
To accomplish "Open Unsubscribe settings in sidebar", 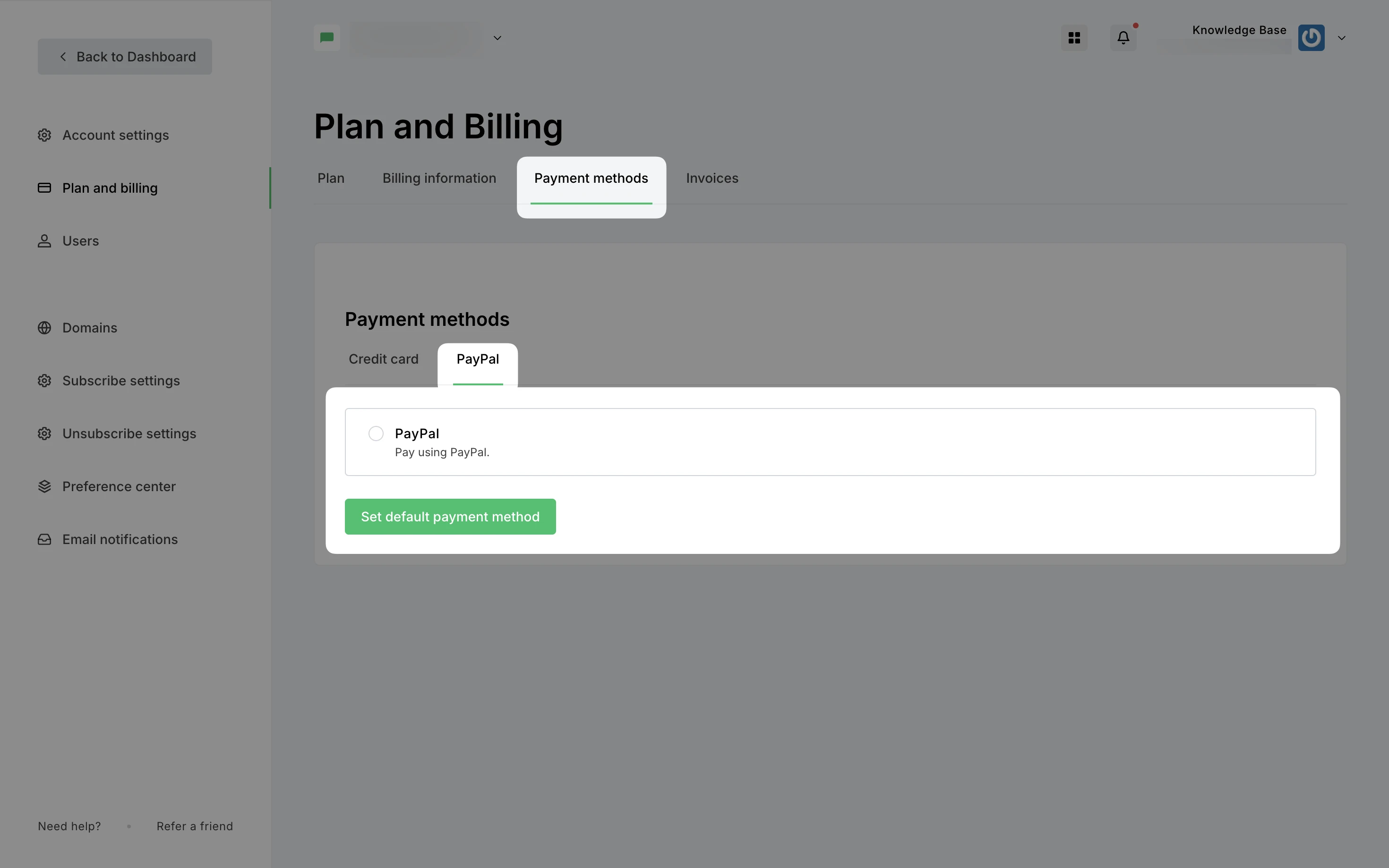I will (x=129, y=434).
